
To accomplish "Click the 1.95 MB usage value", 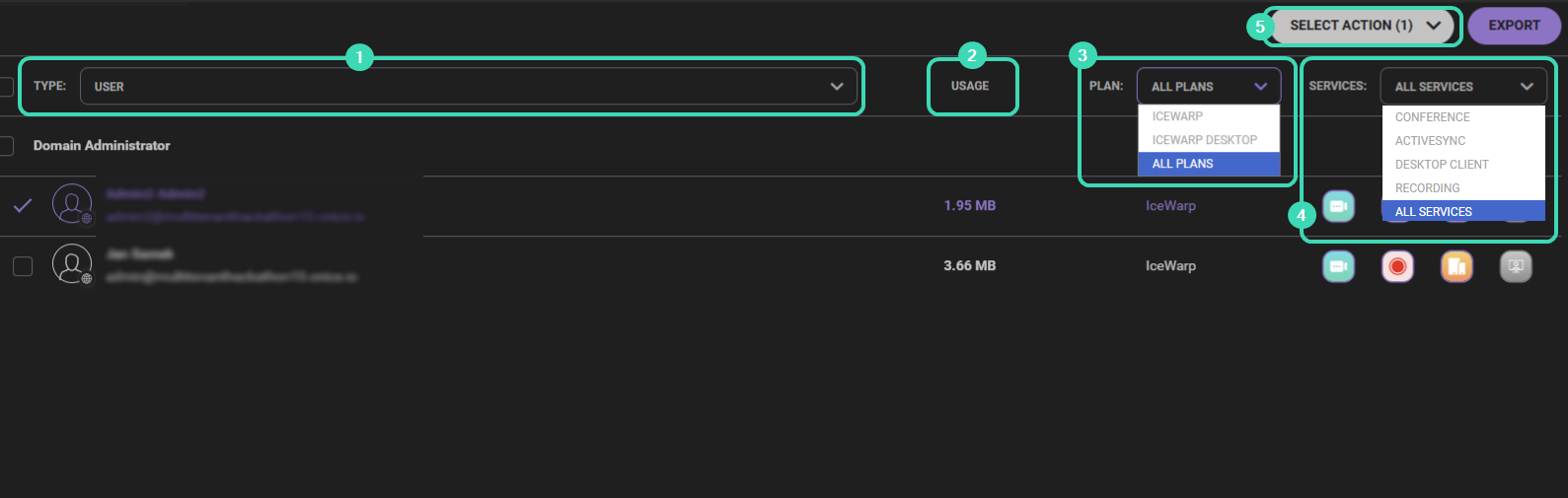I will (x=970, y=205).
